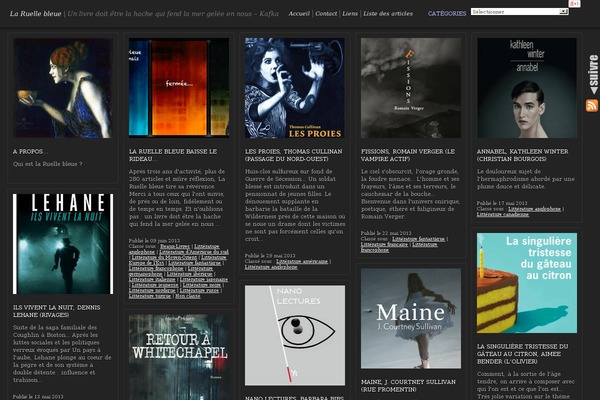Open the Lehane Ils vivent la nuit cover
Screen dimensions: 600x400
click(x=63, y=244)
